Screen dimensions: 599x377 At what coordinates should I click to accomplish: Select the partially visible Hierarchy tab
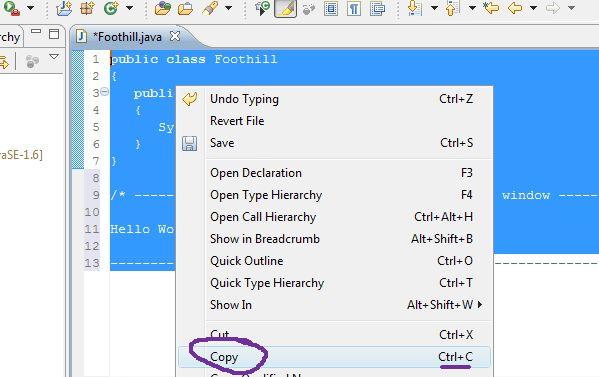click(x=10, y=37)
